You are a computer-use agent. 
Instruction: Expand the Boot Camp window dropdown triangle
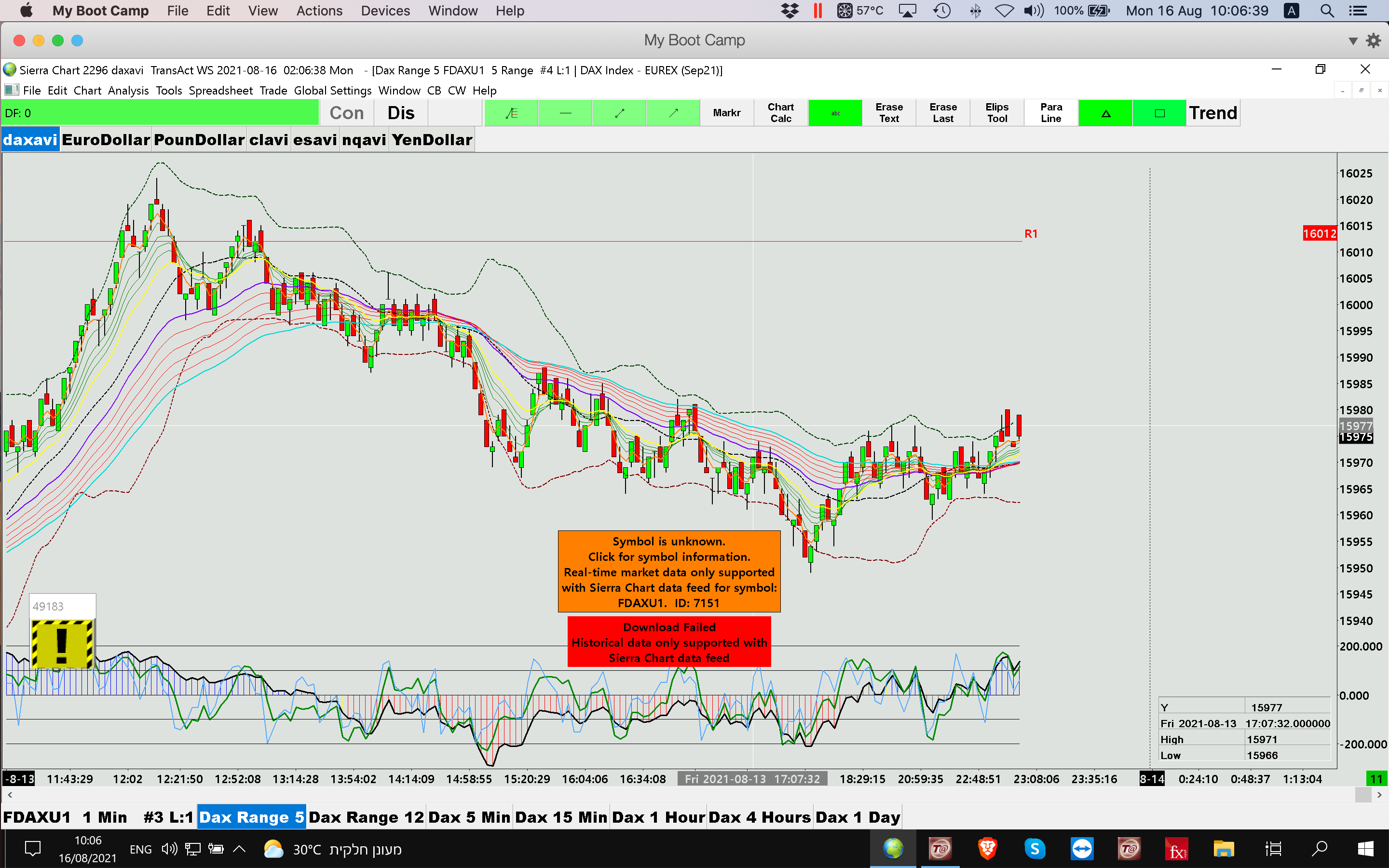[x=1353, y=41]
